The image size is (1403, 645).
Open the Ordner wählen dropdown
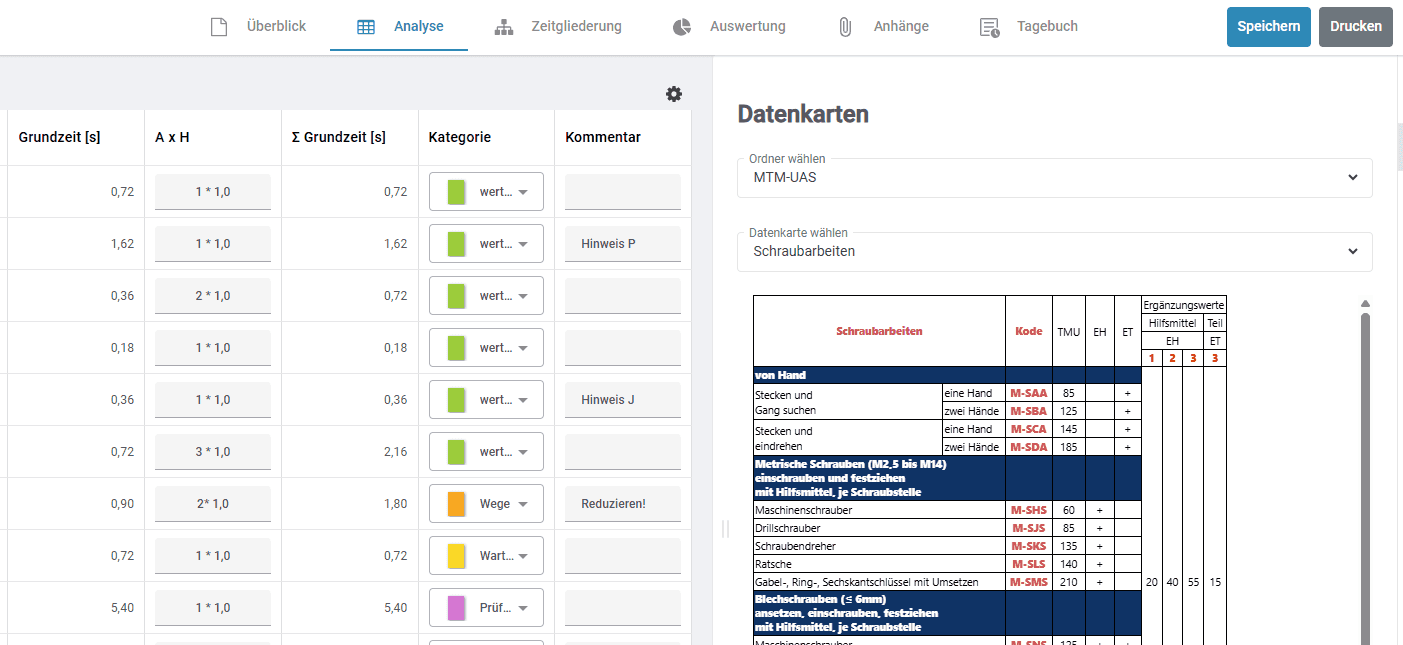coord(1054,177)
